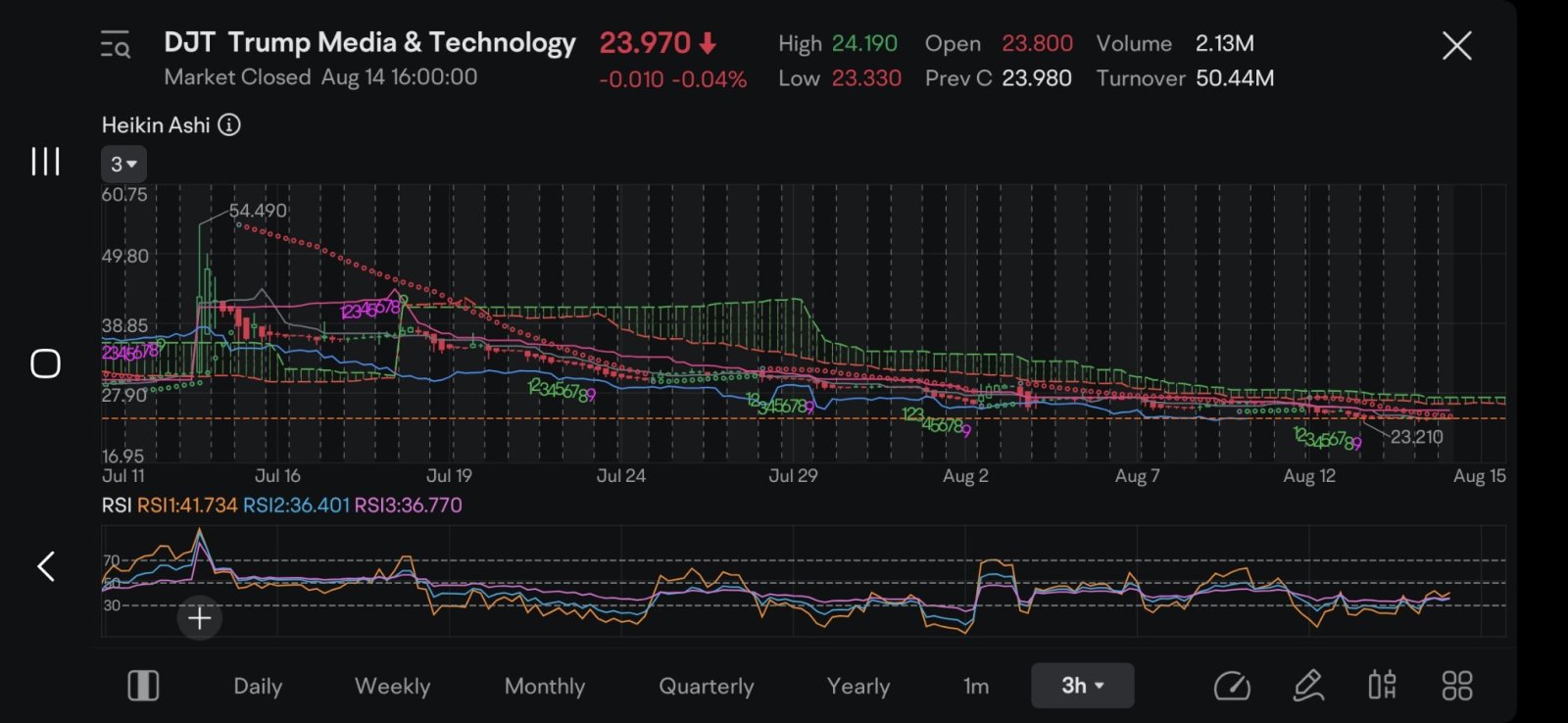Add indicator with the plus button

pyautogui.click(x=199, y=618)
